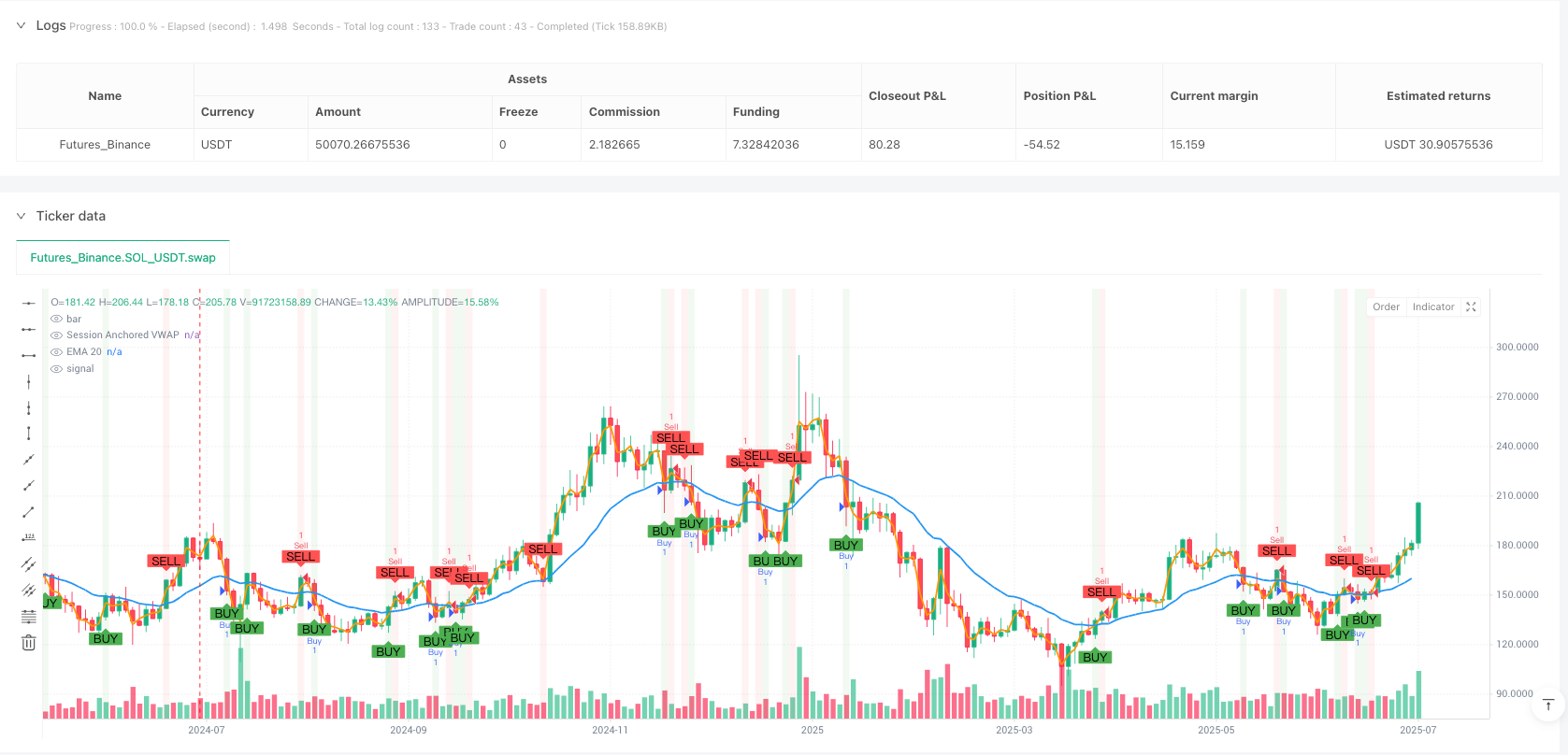The height and width of the screenshot is (755, 1568).
Task: Click the scroll-to-top arrow button
Action: point(1548,705)
